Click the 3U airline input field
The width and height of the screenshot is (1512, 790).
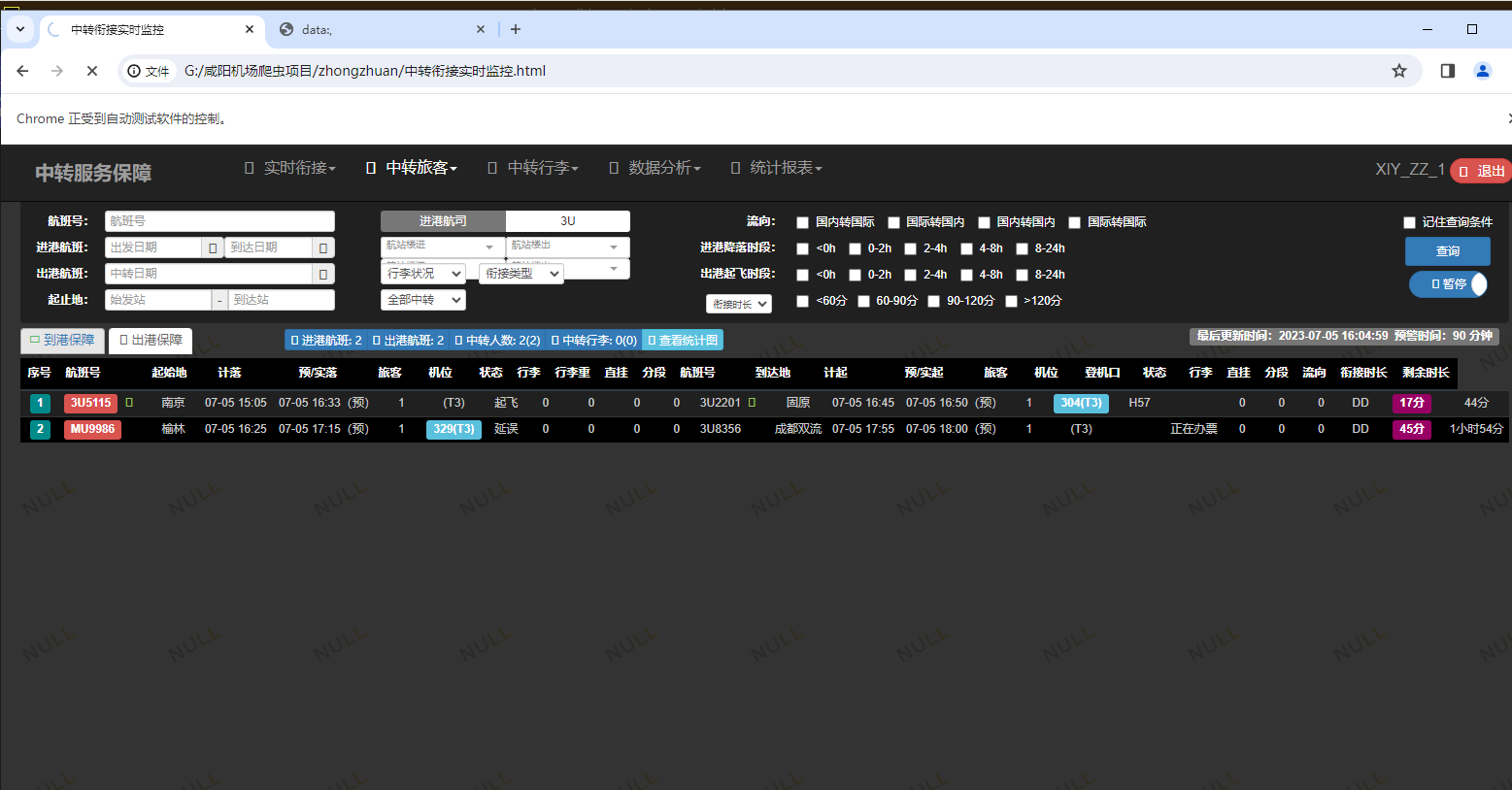tap(568, 221)
